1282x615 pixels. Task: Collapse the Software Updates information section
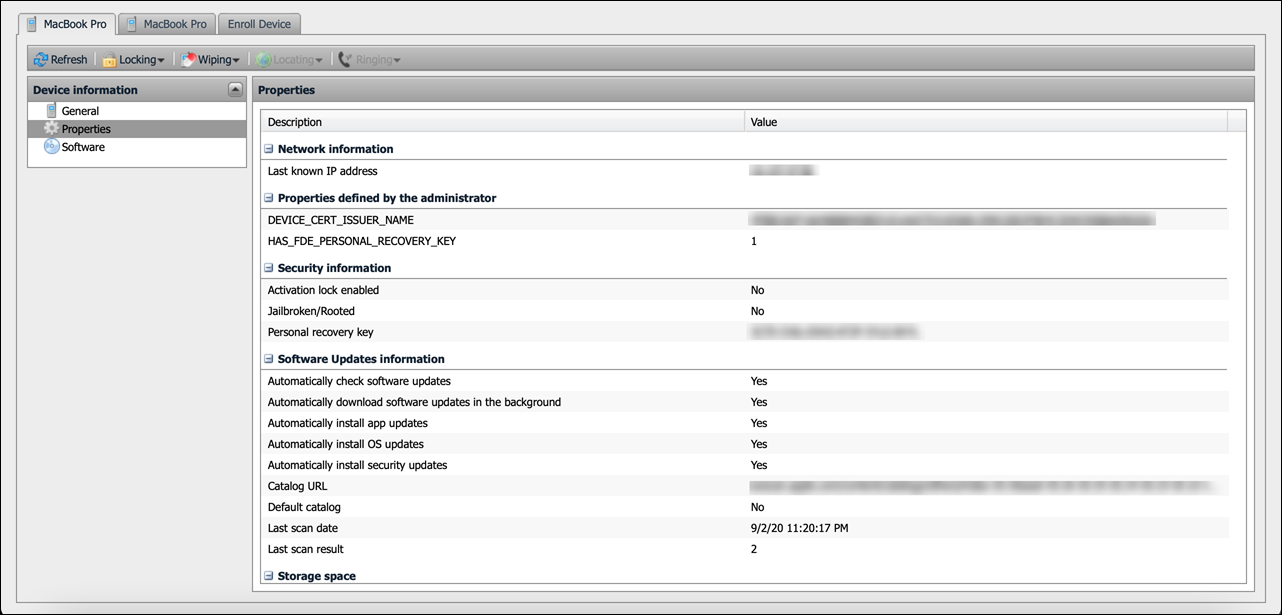tap(269, 359)
